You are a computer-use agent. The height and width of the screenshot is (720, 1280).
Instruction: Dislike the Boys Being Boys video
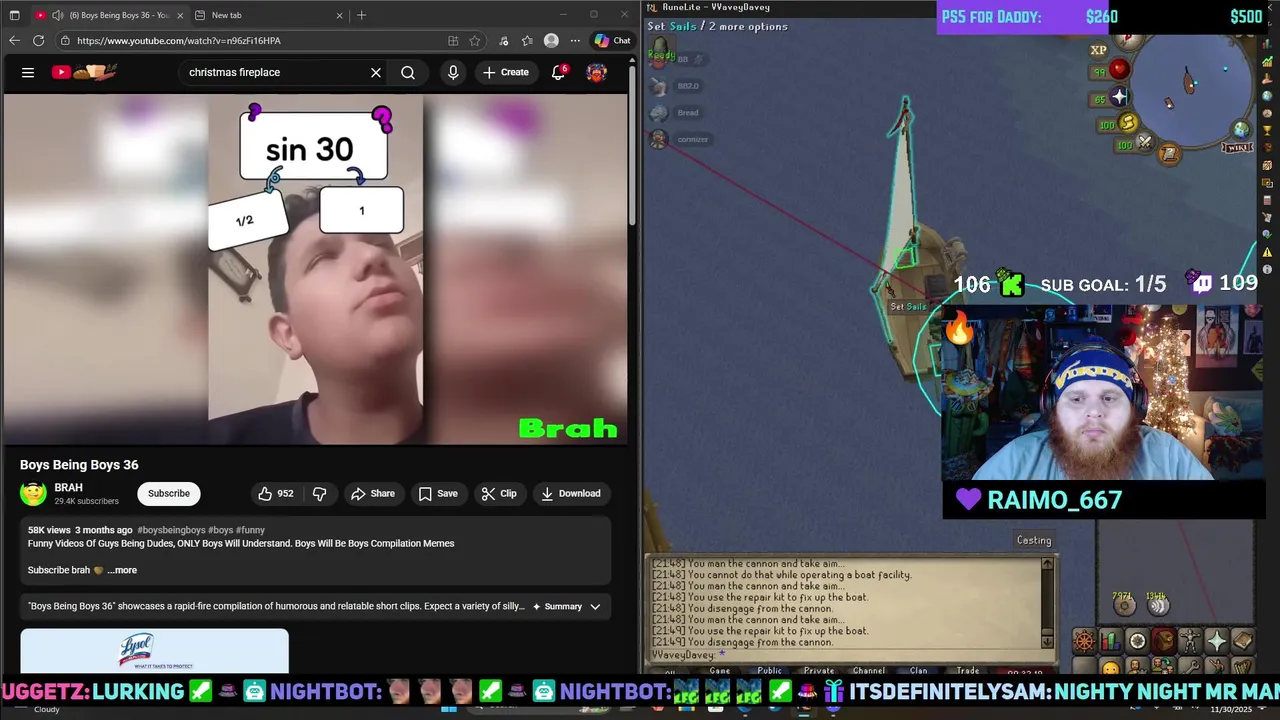[x=320, y=493]
